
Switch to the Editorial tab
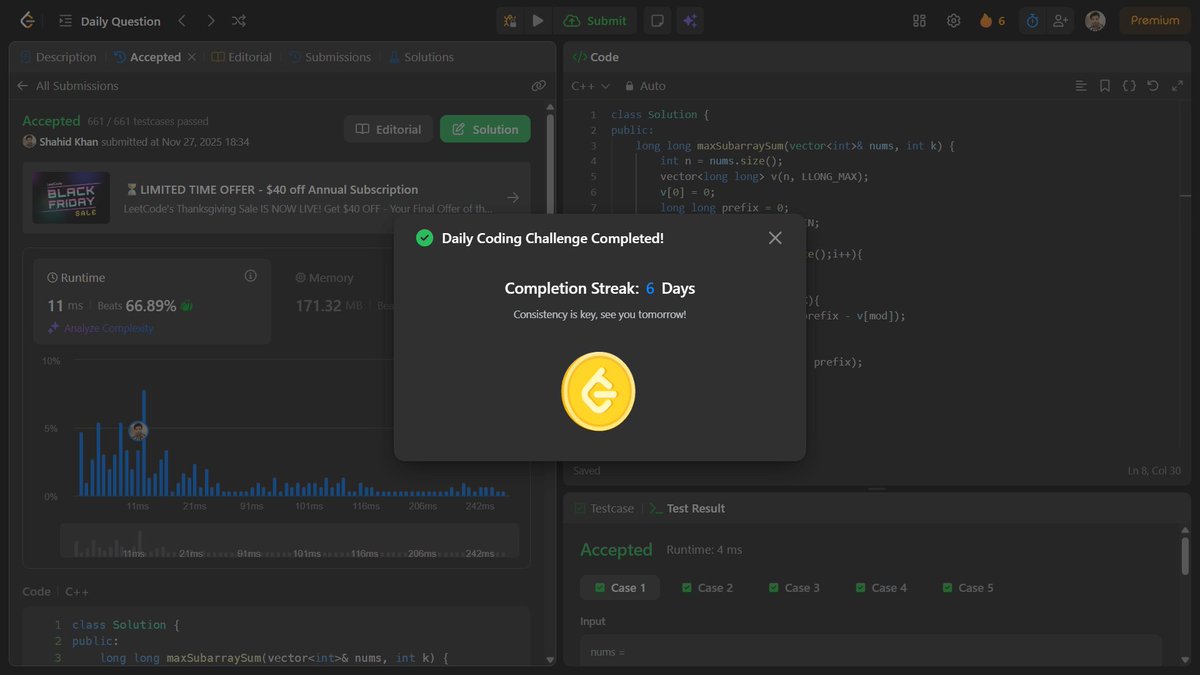click(x=241, y=57)
